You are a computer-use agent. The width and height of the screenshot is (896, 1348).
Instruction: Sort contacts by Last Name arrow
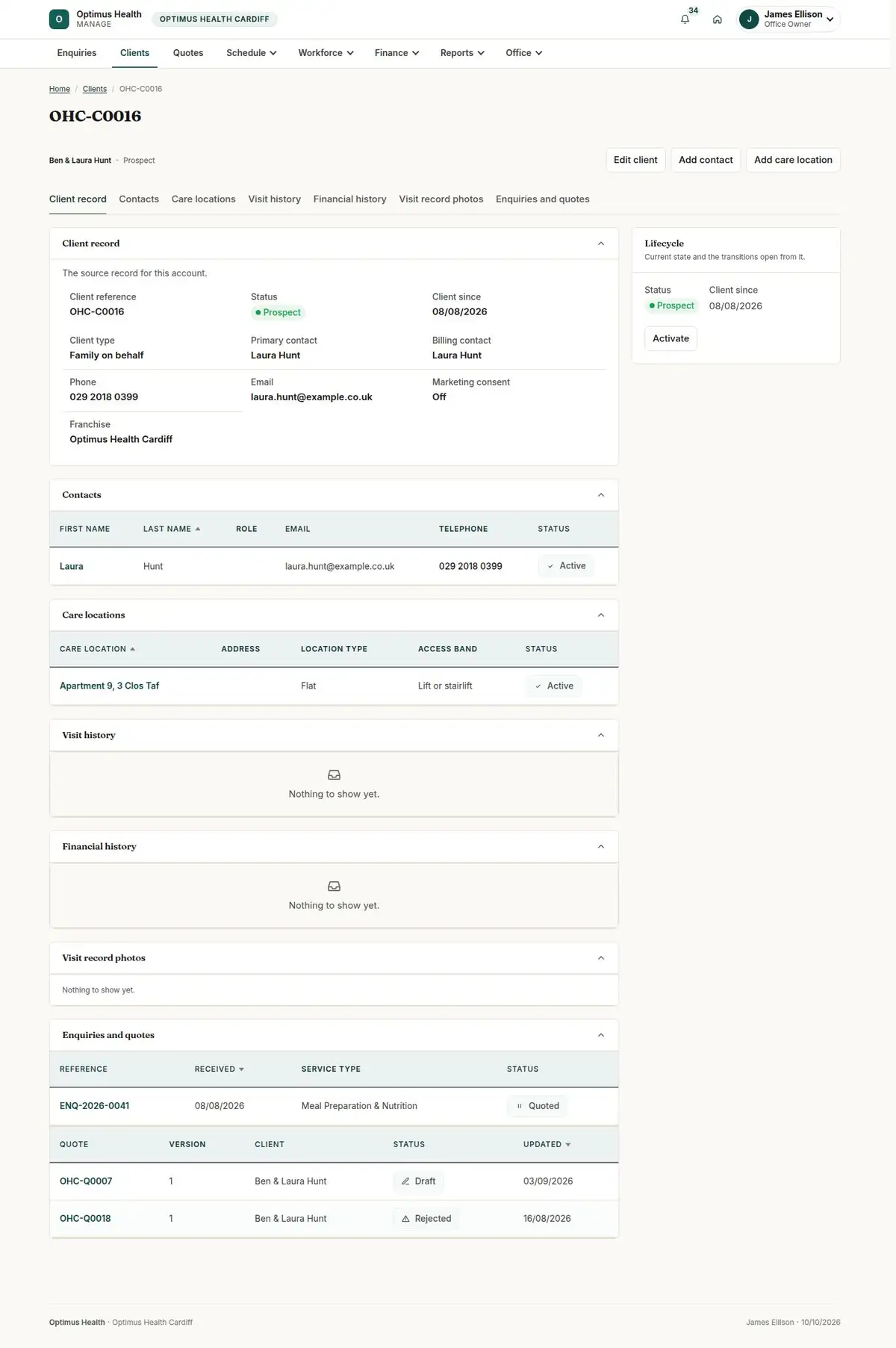(198, 529)
